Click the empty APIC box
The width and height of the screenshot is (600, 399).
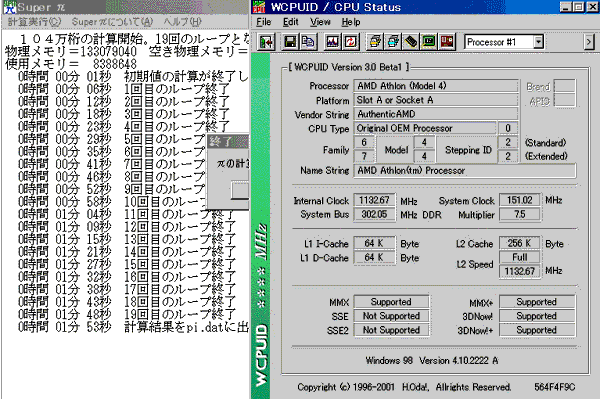tap(564, 101)
